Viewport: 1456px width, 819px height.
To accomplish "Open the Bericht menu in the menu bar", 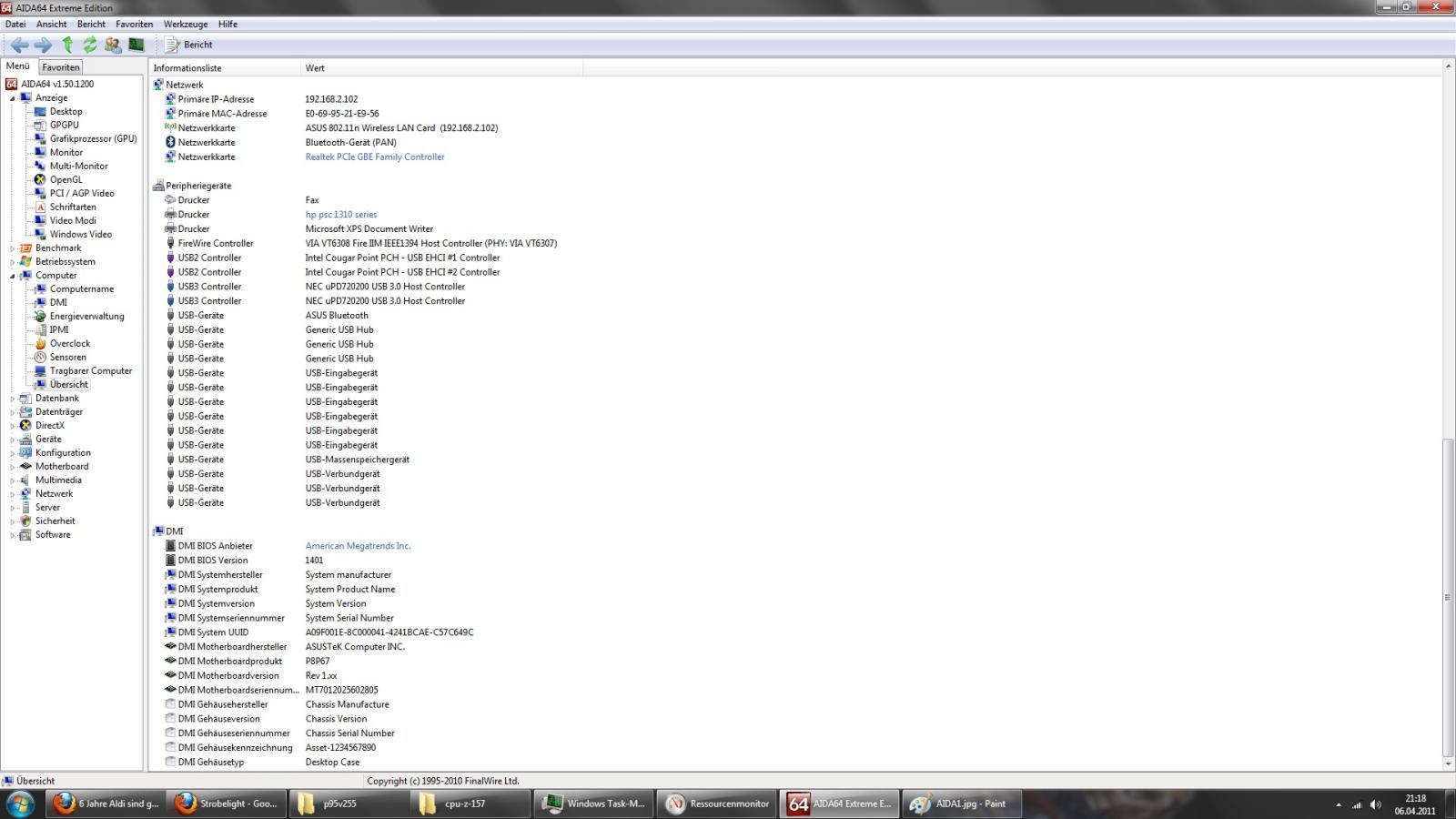I will [91, 25].
